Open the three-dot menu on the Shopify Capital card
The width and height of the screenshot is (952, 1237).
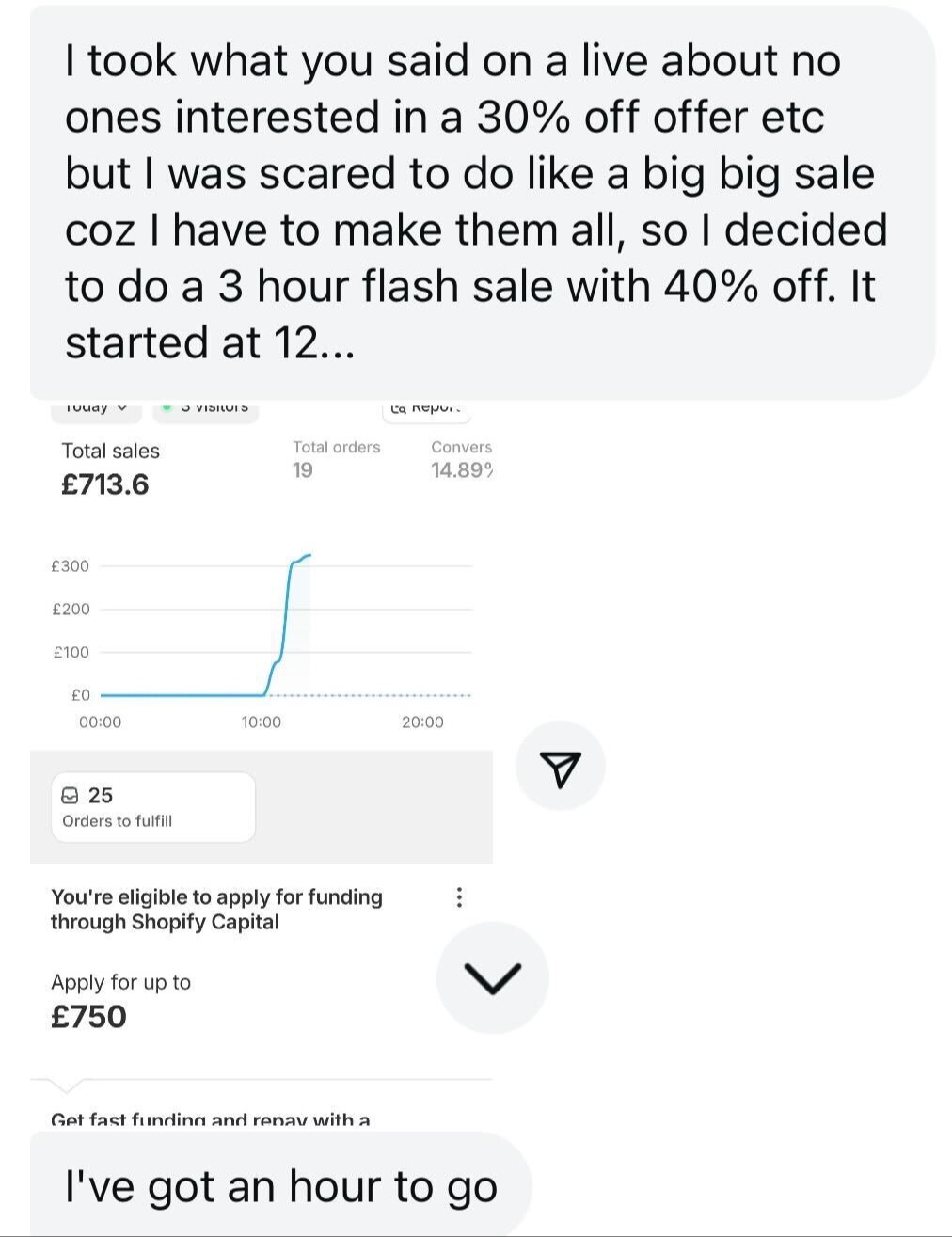pyautogui.click(x=458, y=896)
